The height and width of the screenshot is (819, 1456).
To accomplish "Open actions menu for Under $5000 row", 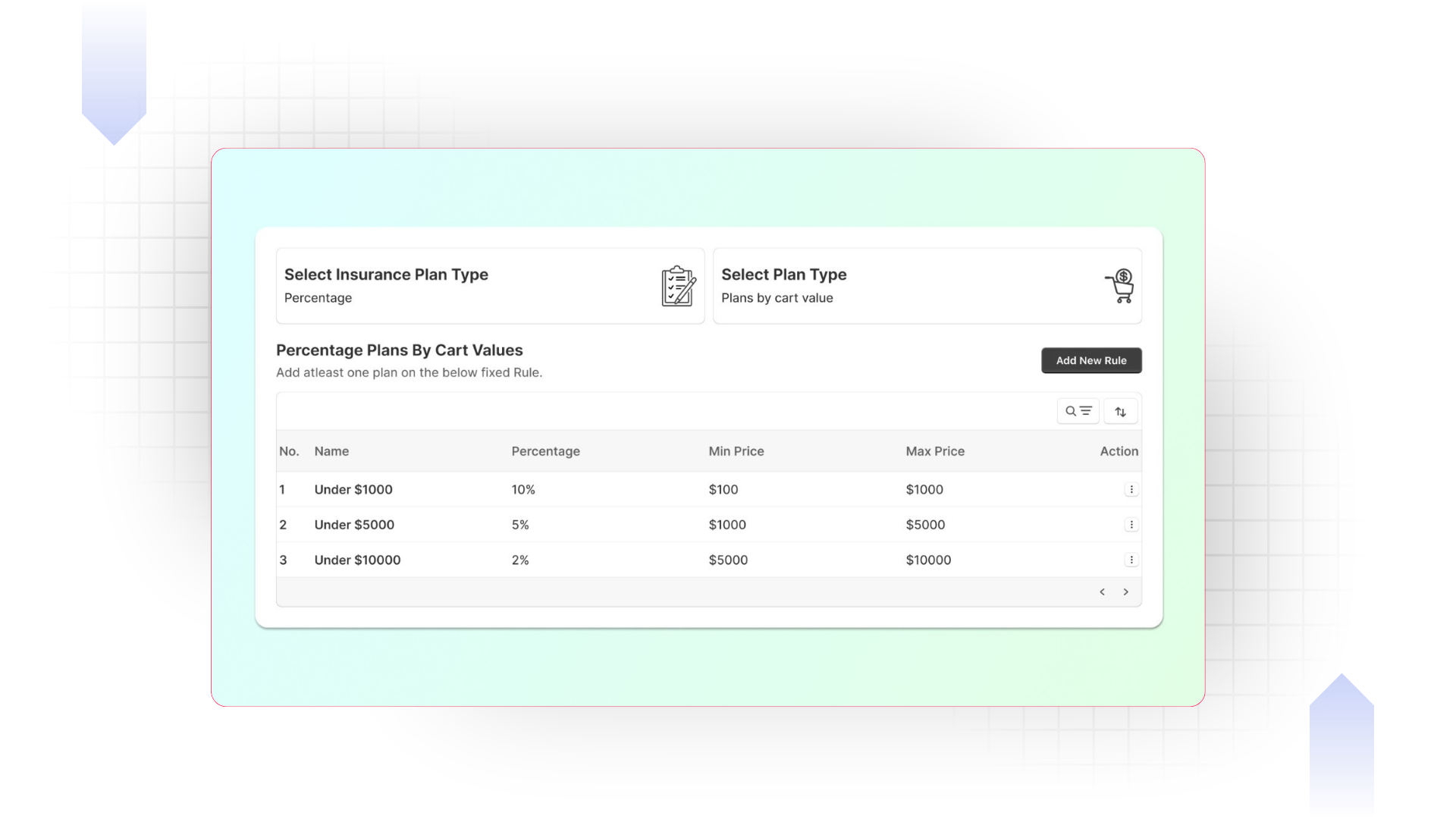I will coord(1131,525).
